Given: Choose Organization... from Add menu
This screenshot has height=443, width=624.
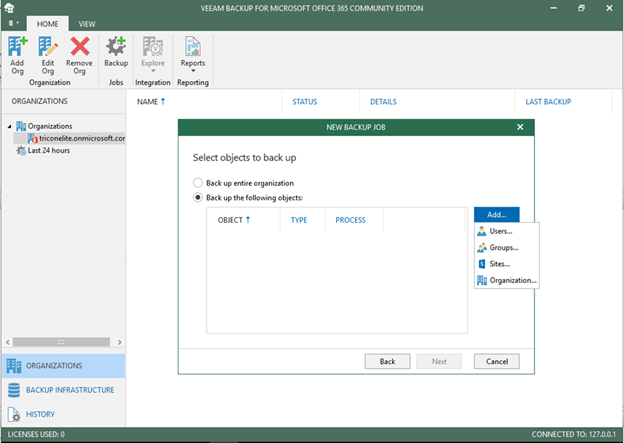Looking at the screenshot, I should [507, 280].
